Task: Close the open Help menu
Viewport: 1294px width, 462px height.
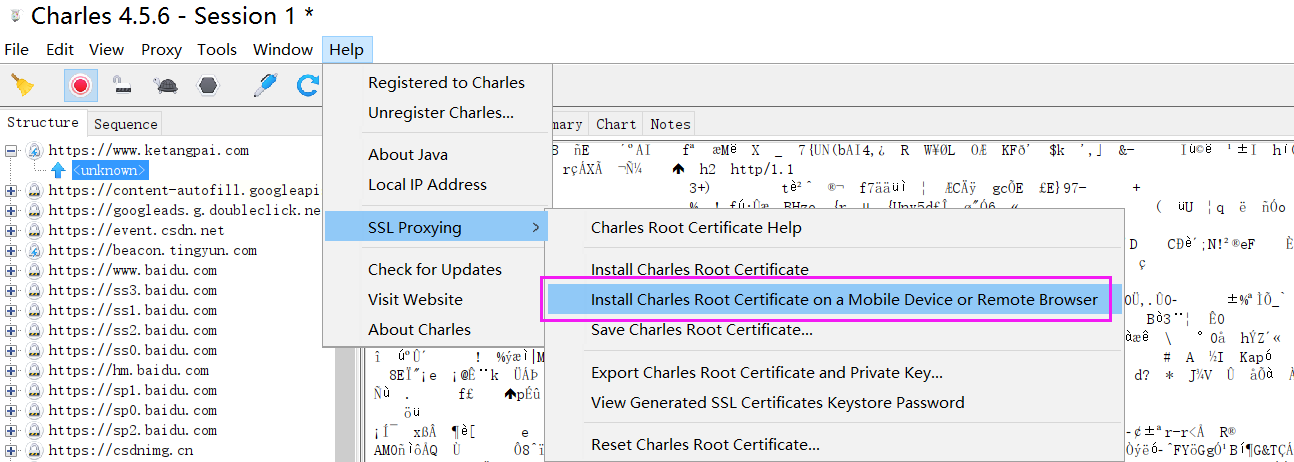Action: [347, 49]
